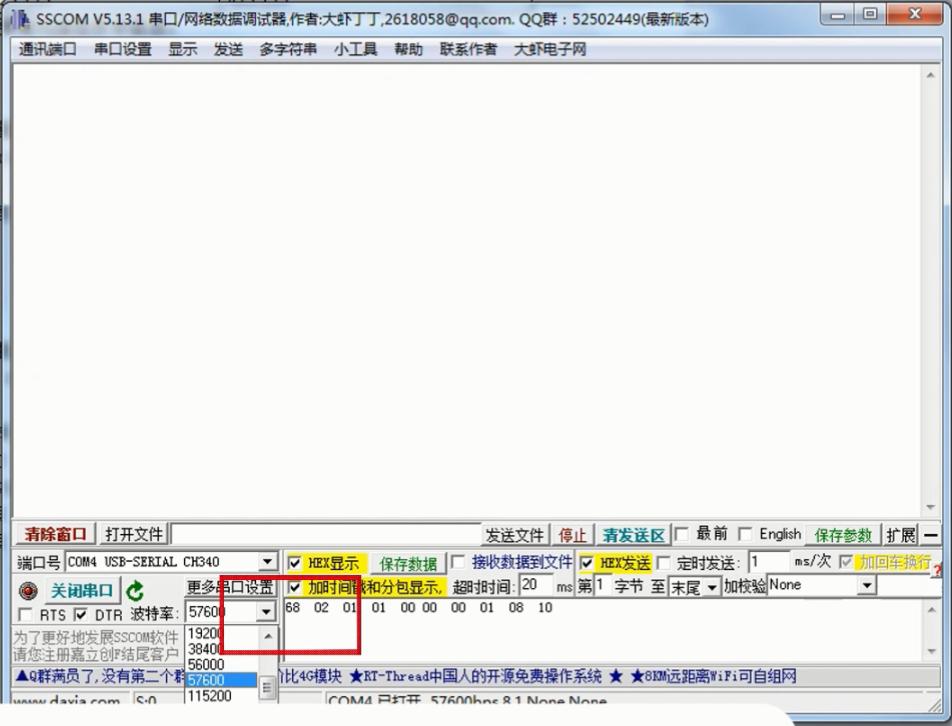
Task: Open the 联系作者 menu
Action: [468, 49]
